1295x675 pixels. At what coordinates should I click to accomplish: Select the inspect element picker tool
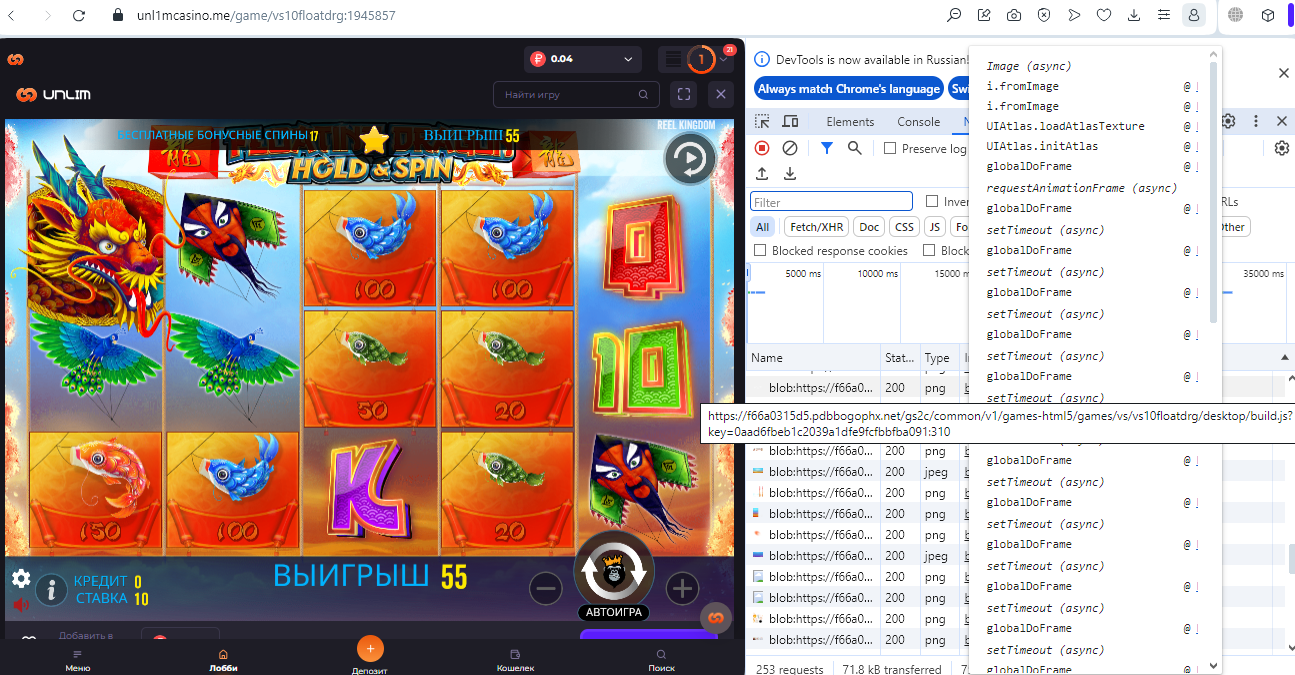(762, 122)
